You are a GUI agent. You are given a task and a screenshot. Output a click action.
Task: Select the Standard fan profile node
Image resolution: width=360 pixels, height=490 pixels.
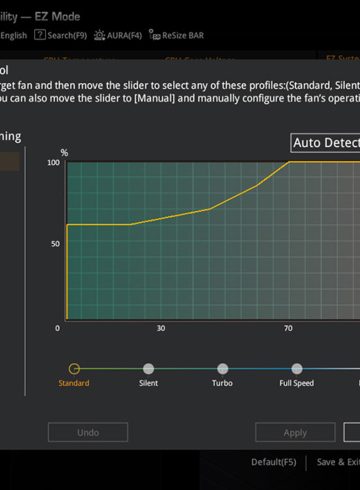click(x=74, y=369)
